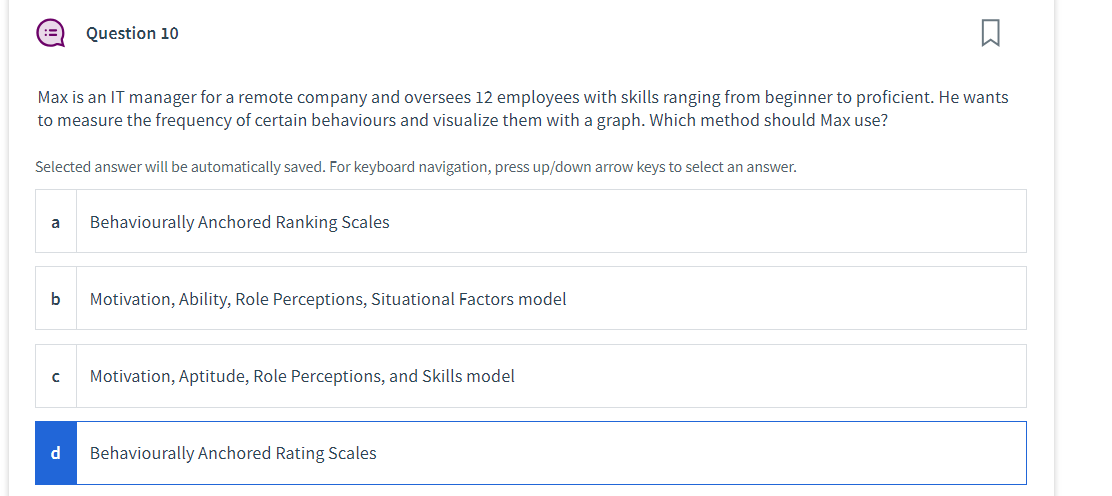Click the question sentence starting "Max is an IT manager"
Image resolution: width=1112 pixels, height=496 pixels.
coord(522,98)
